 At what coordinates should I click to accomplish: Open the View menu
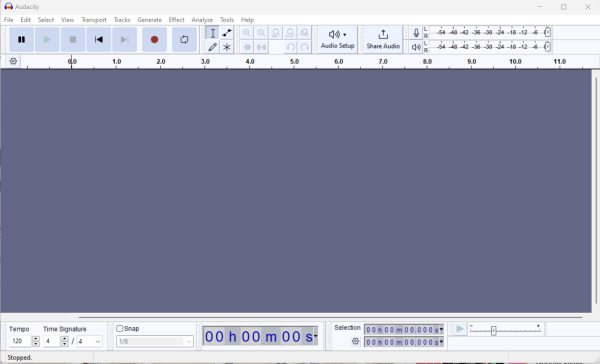pyautogui.click(x=67, y=20)
